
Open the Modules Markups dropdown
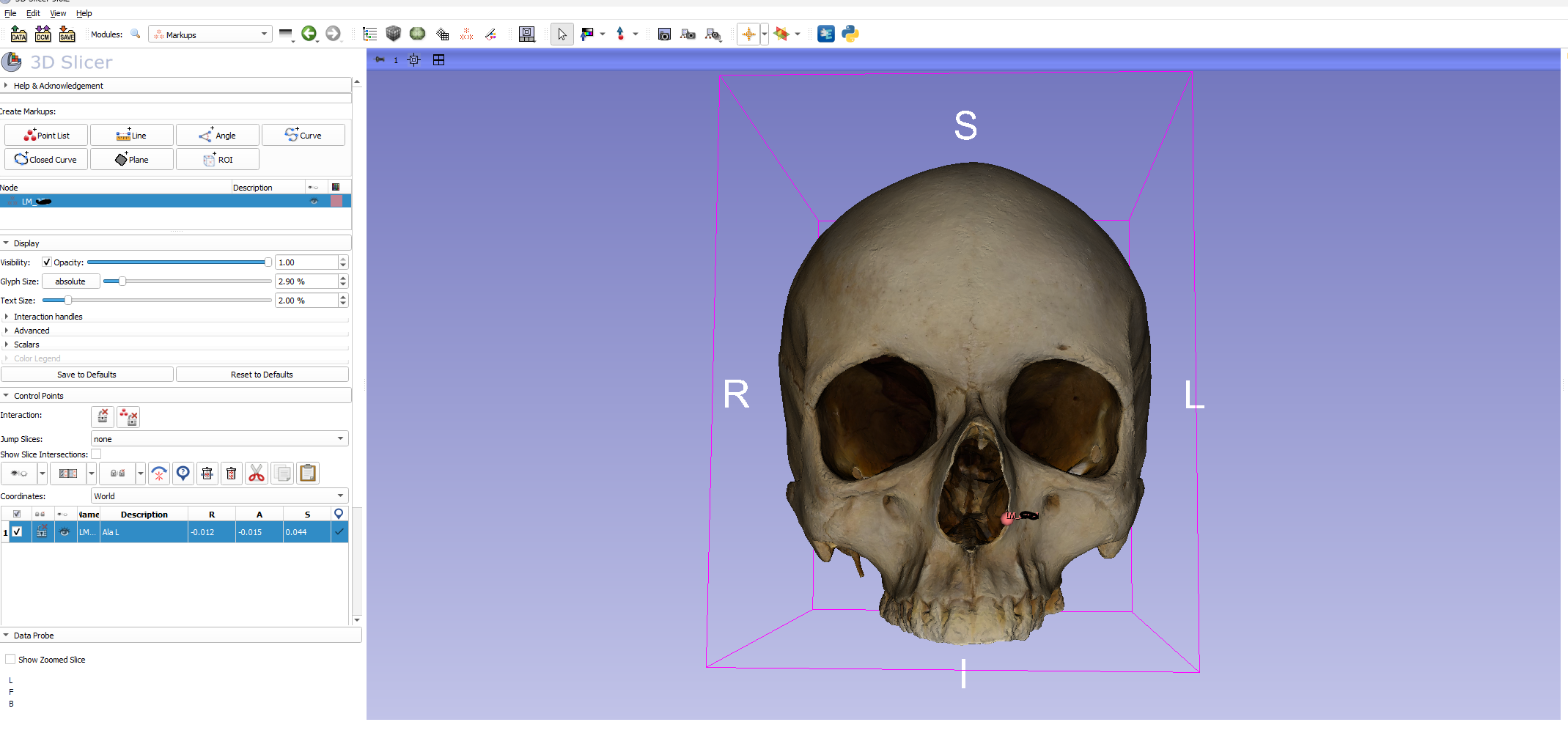210,34
